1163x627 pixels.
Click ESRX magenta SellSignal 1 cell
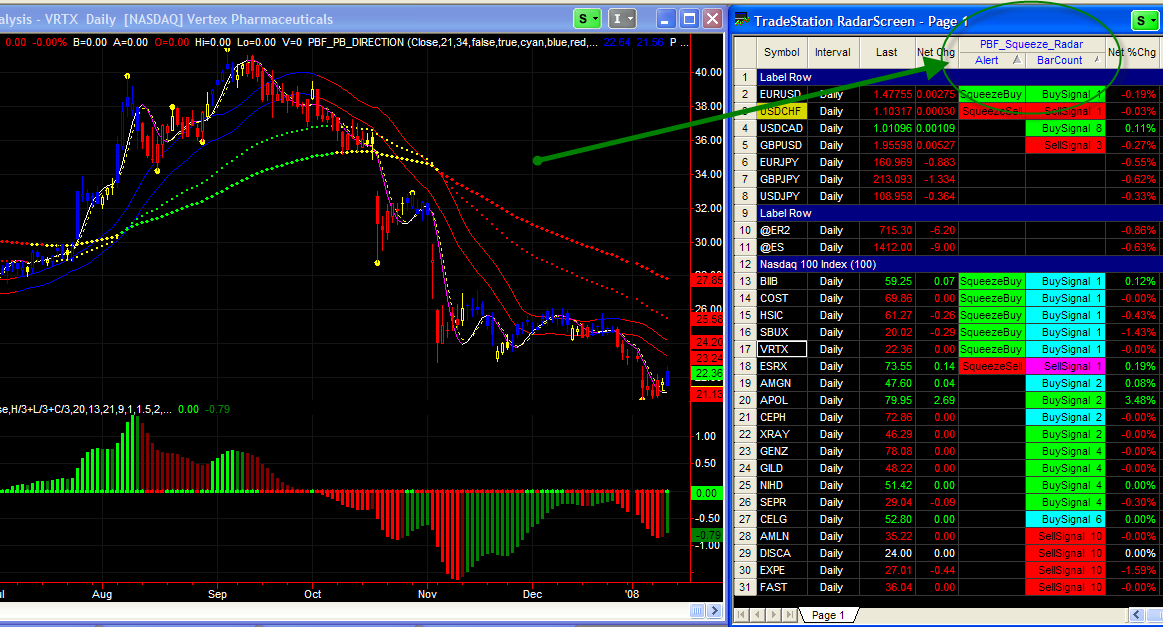pos(1065,367)
